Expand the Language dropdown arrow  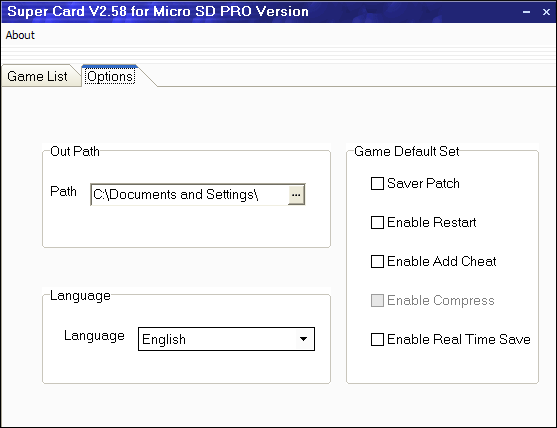pyautogui.click(x=303, y=339)
